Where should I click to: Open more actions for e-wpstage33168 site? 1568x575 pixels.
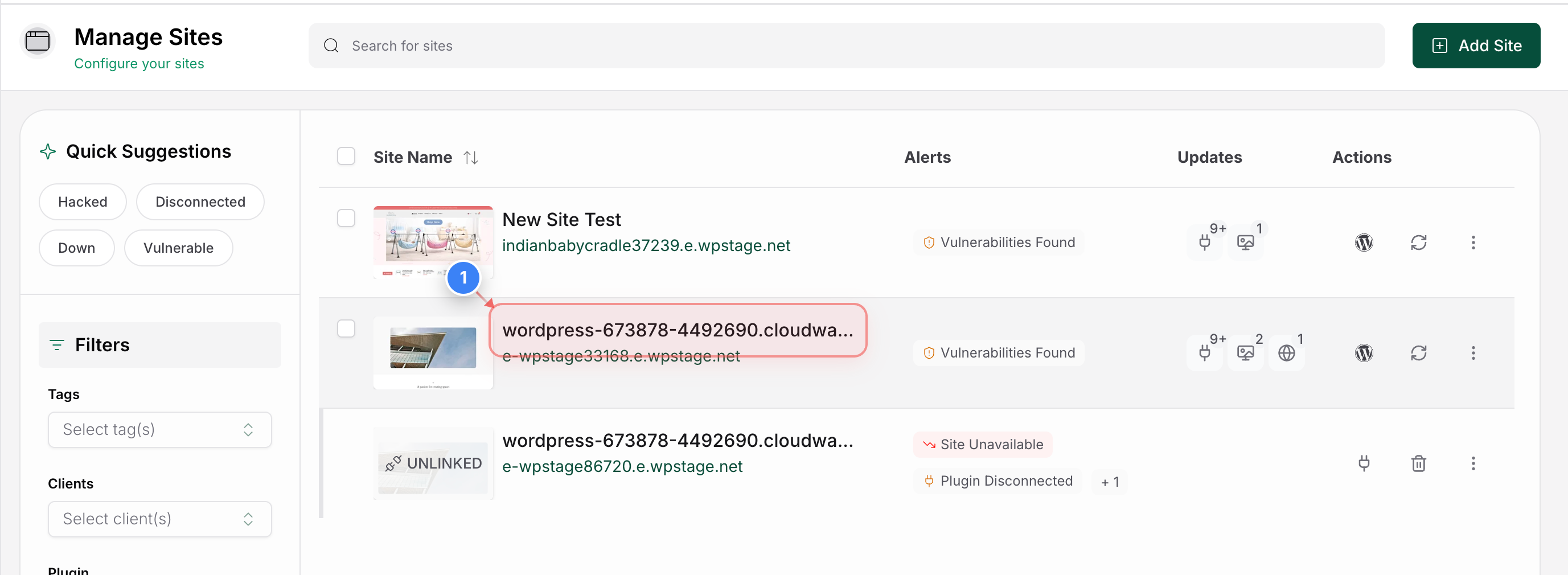point(1473,353)
